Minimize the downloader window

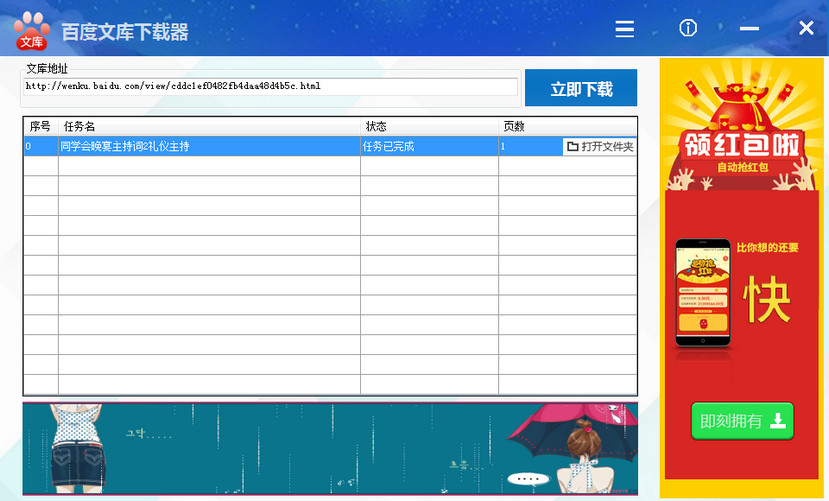click(x=749, y=29)
